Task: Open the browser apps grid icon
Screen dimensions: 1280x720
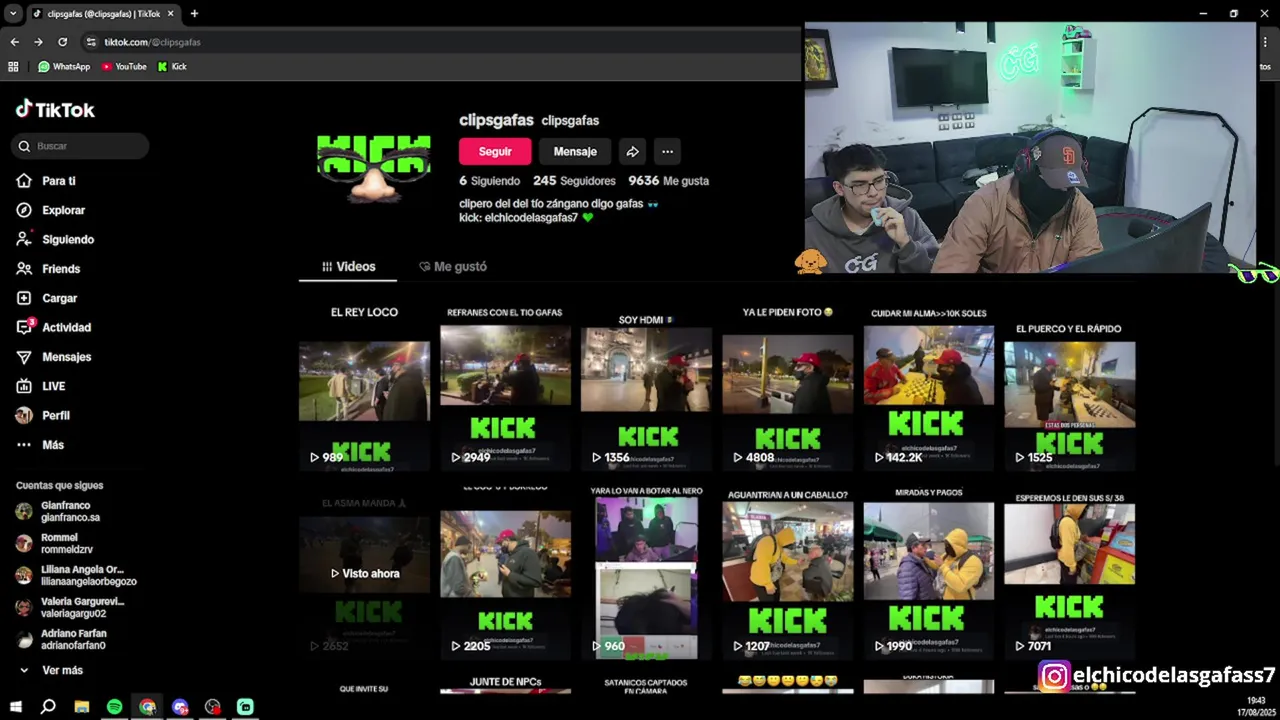Action: (x=13, y=67)
